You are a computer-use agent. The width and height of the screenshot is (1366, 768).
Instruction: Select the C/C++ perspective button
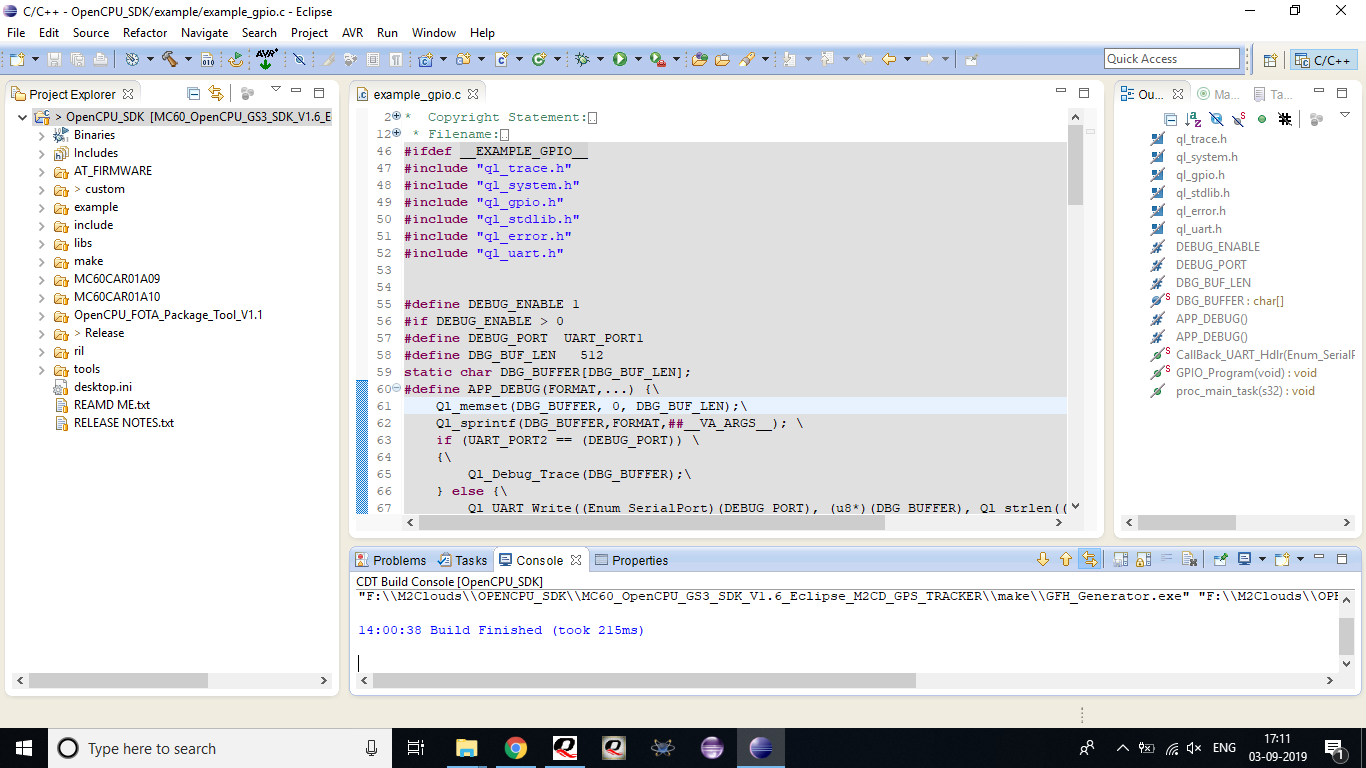click(x=1323, y=60)
